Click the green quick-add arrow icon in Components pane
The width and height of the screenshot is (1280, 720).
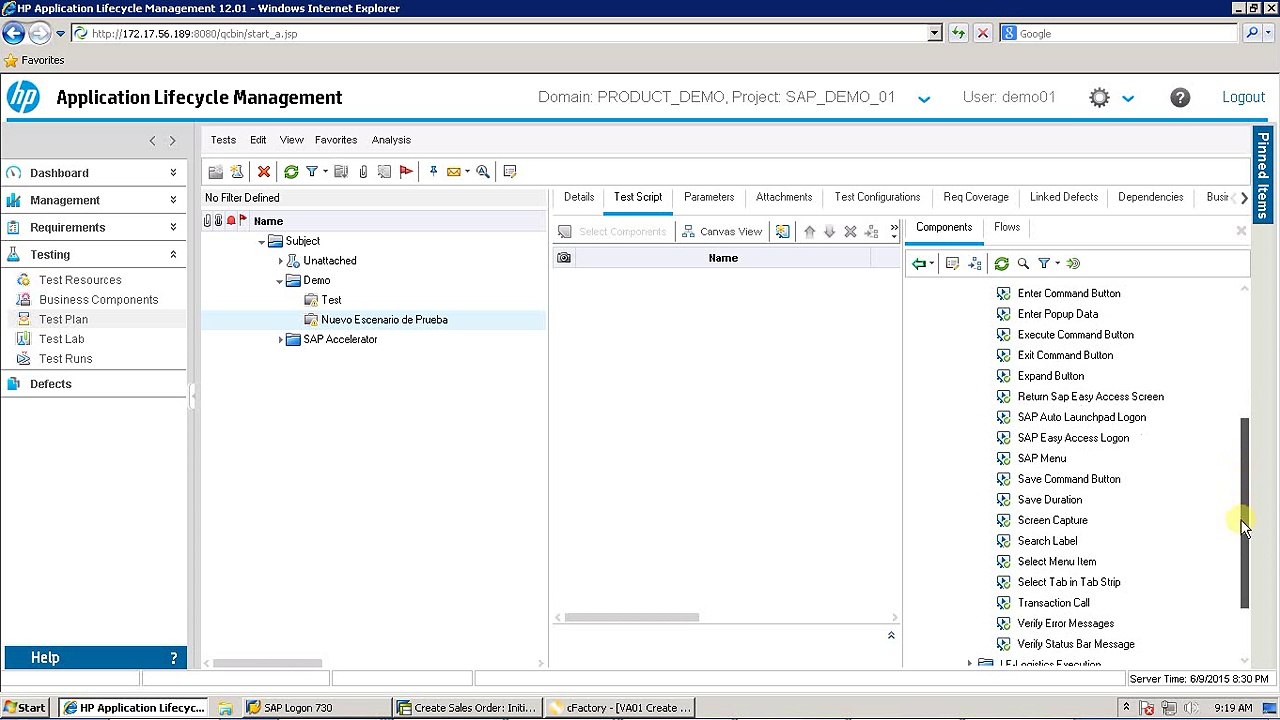pyautogui.click(x=1073, y=264)
